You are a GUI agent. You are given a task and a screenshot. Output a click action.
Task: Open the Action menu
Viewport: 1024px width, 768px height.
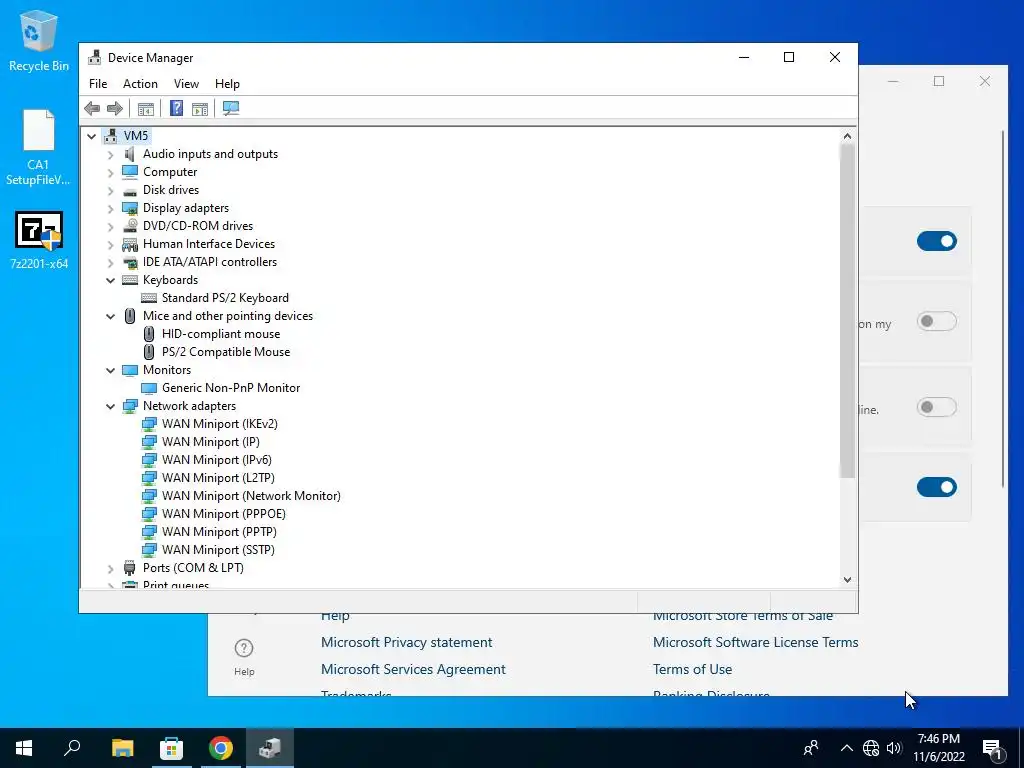pyautogui.click(x=140, y=84)
